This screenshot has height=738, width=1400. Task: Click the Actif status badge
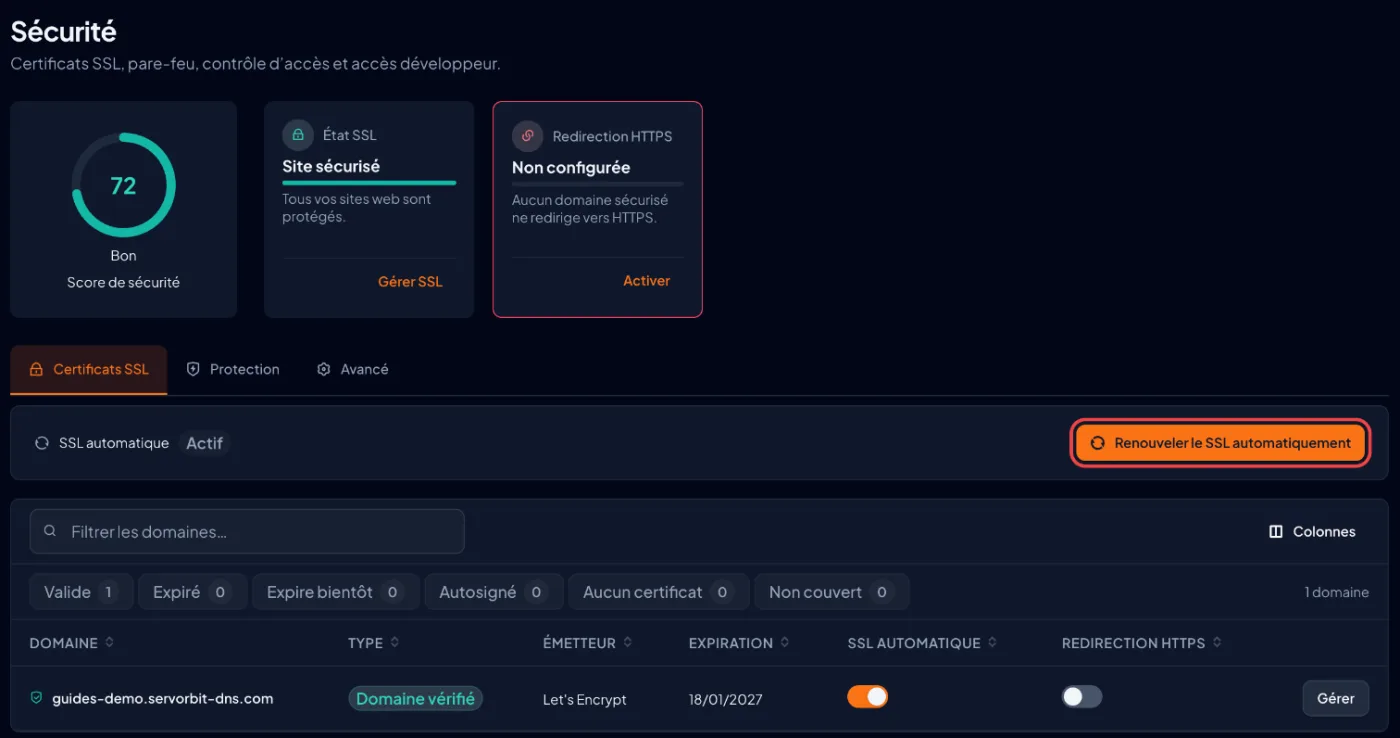pos(205,443)
